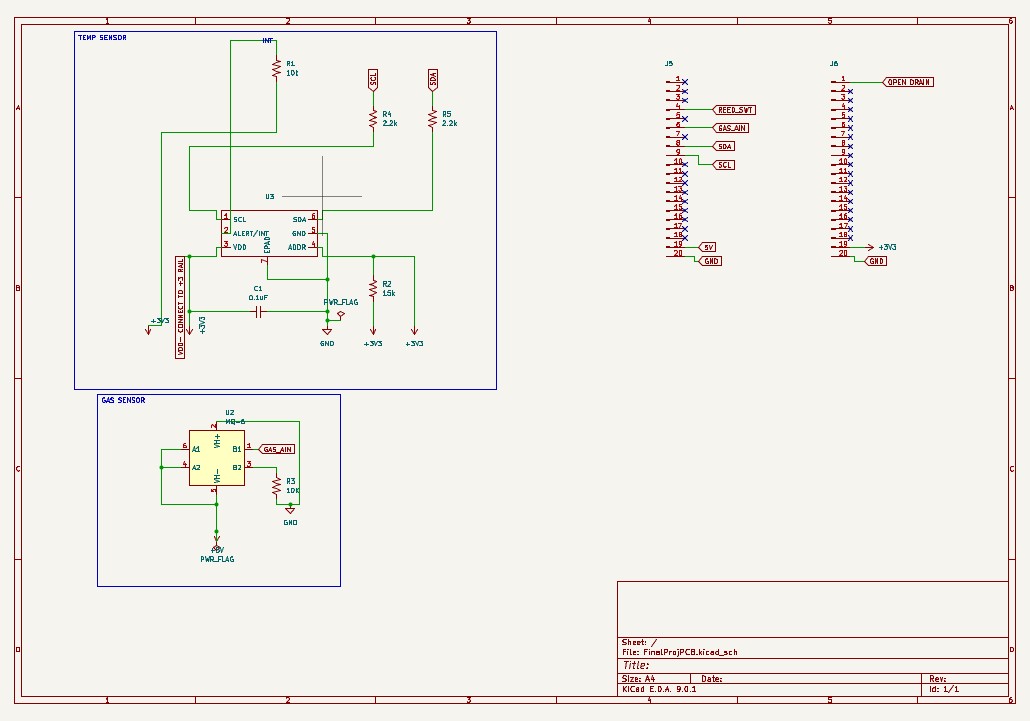Click the OPEN DRAIN label on J6
1030x721 pixels.
(908, 82)
